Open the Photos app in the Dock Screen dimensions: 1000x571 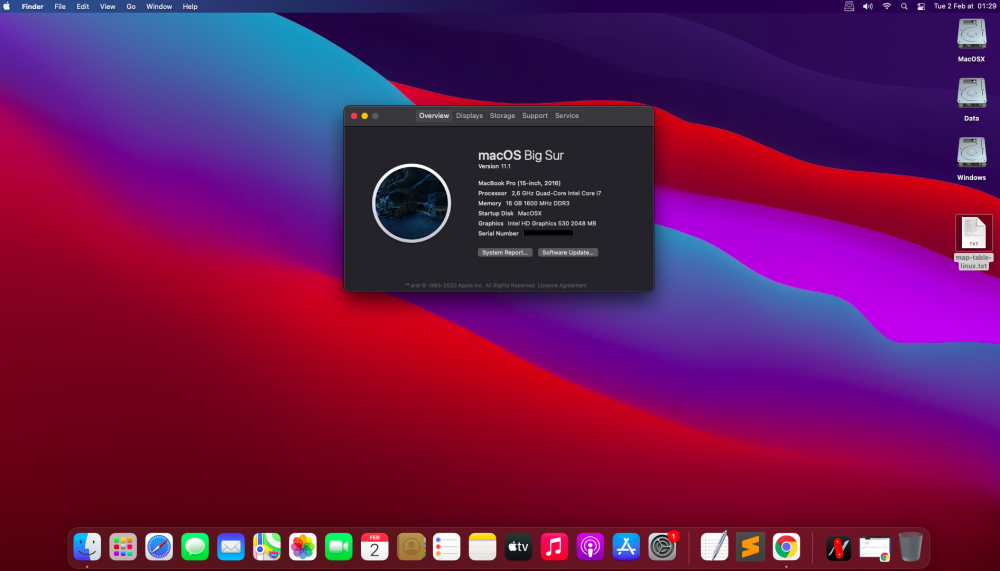click(303, 547)
